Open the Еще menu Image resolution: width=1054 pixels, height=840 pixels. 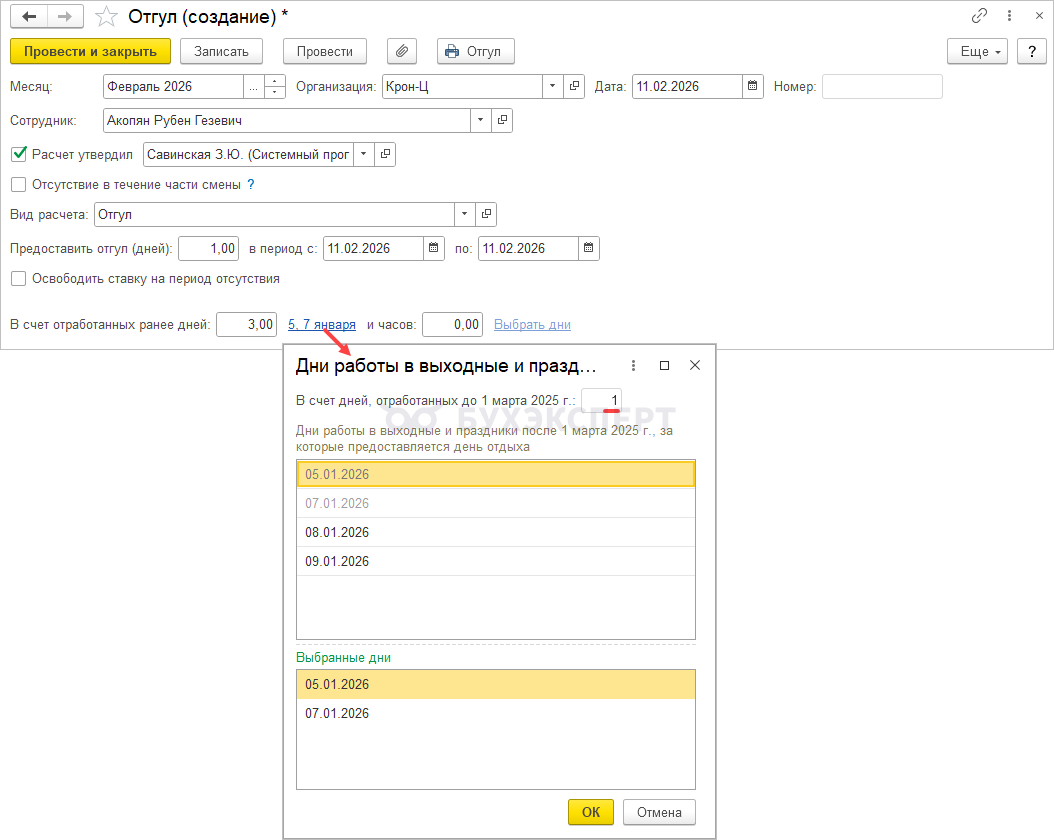[976, 51]
